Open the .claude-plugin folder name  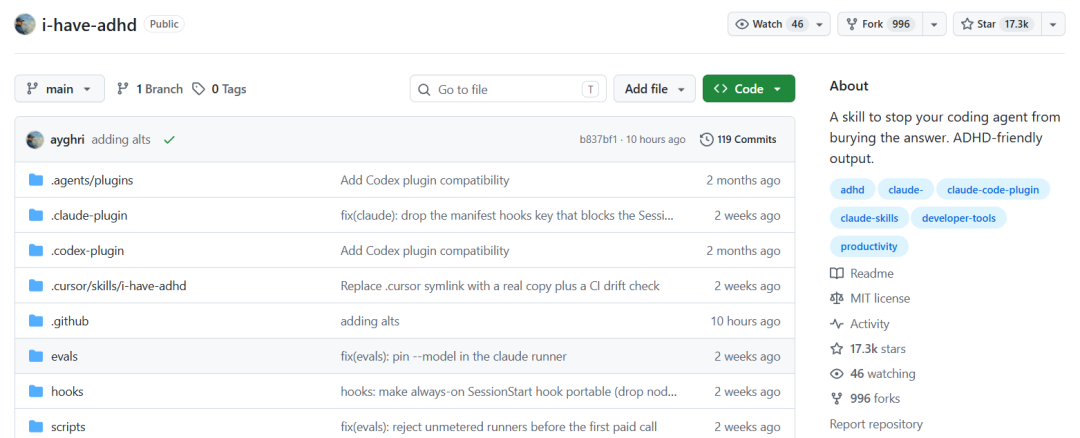tap(89, 216)
